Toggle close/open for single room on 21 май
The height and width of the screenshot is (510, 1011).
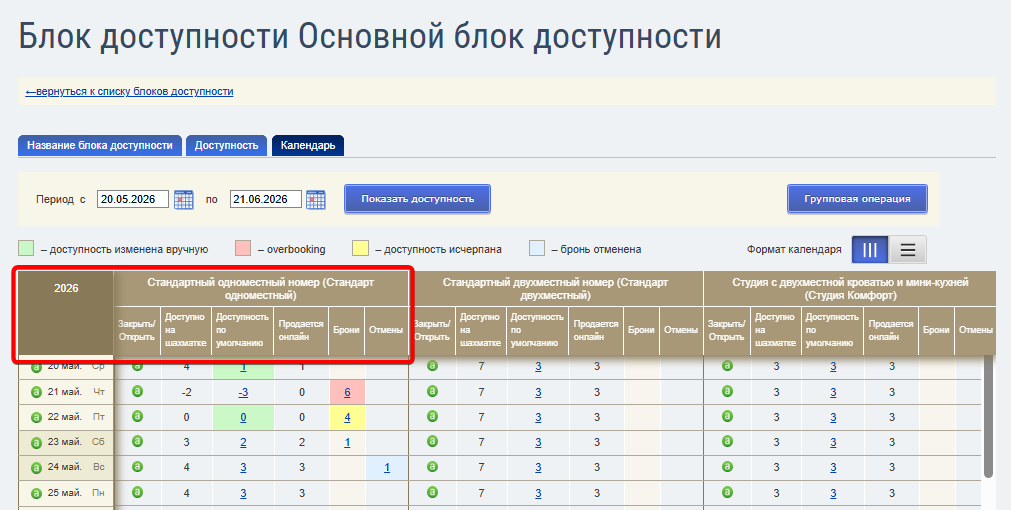click(x=137, y=391)
